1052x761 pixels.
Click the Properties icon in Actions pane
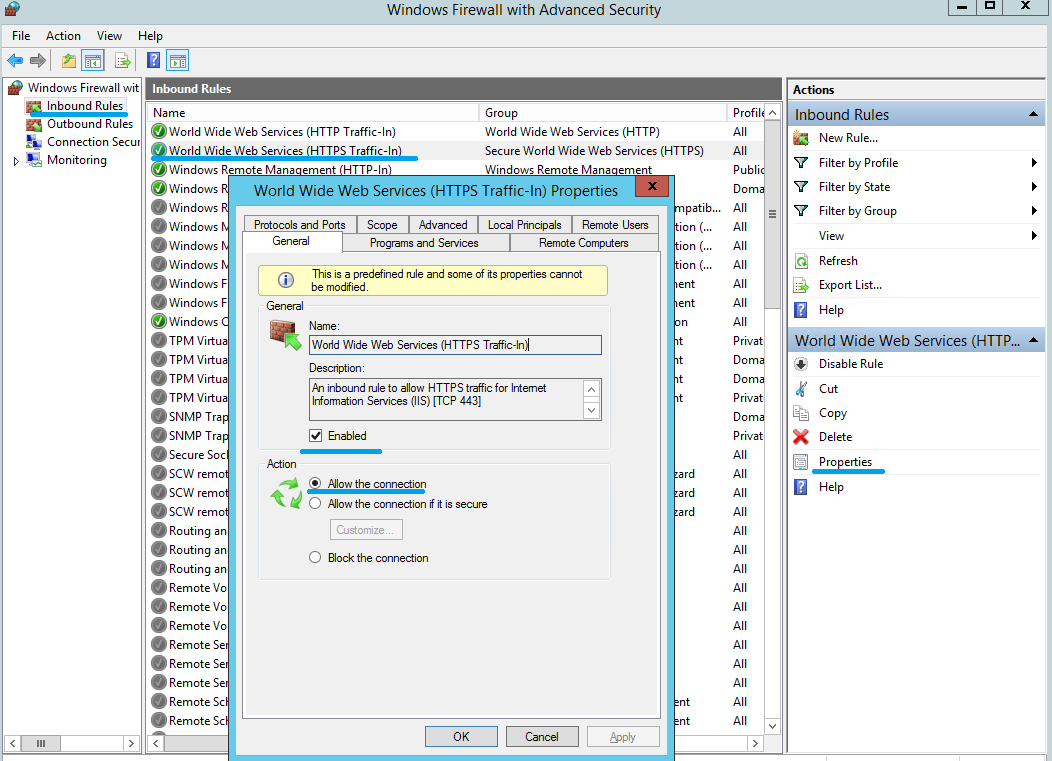click(x=801, y=462)
